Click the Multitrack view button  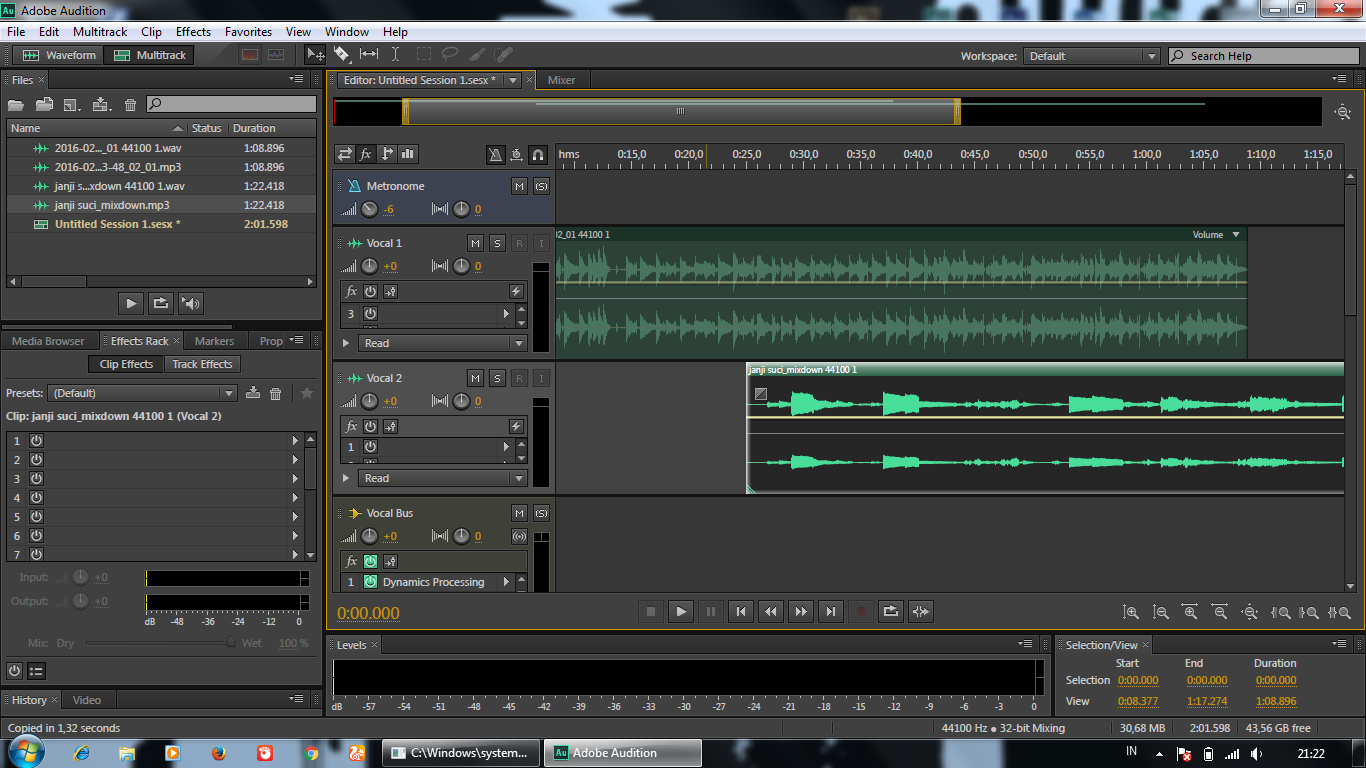tap(149, 55)
